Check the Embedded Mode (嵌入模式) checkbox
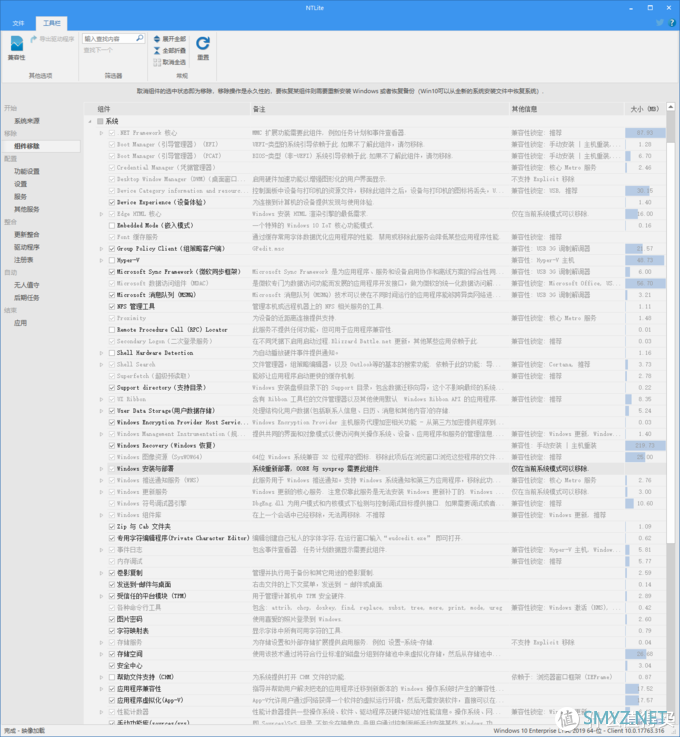The height and width of the screenshot is (737, 680). click(112, 226)
